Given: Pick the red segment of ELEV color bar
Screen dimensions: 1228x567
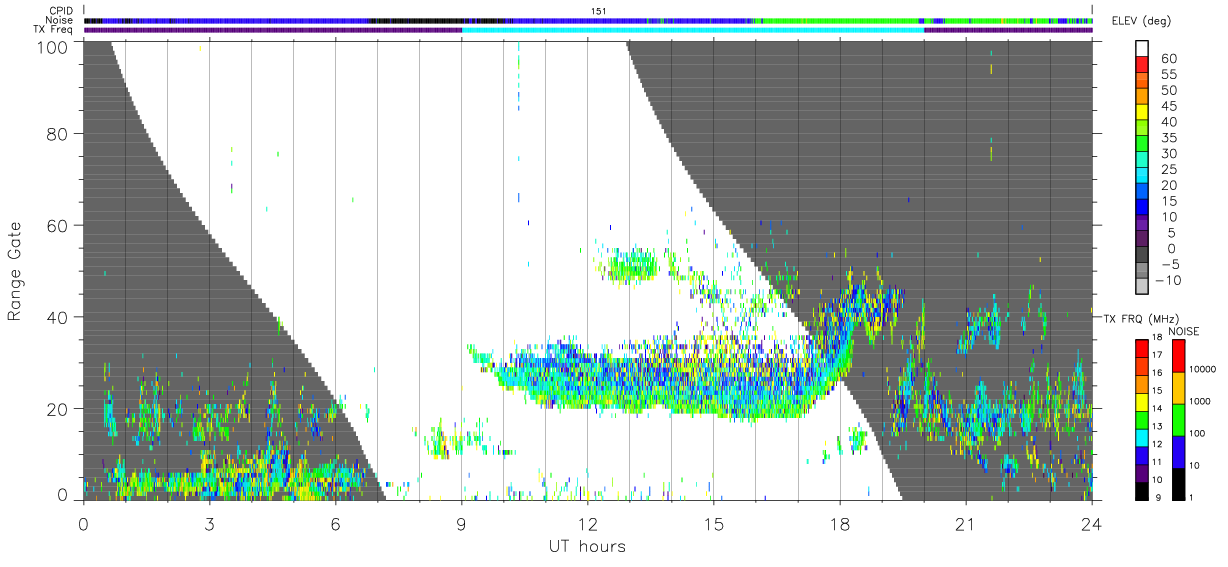Looking at the screenshot, I should click(1144, 66).
